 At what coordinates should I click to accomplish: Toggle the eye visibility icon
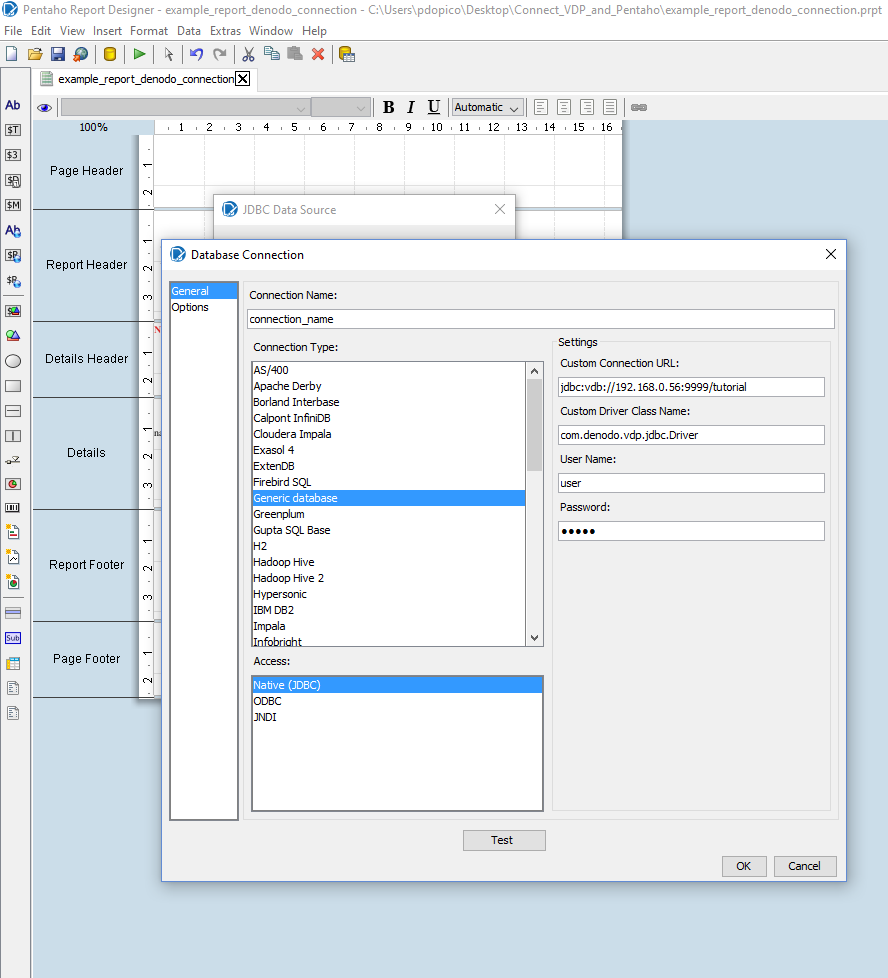44,108
